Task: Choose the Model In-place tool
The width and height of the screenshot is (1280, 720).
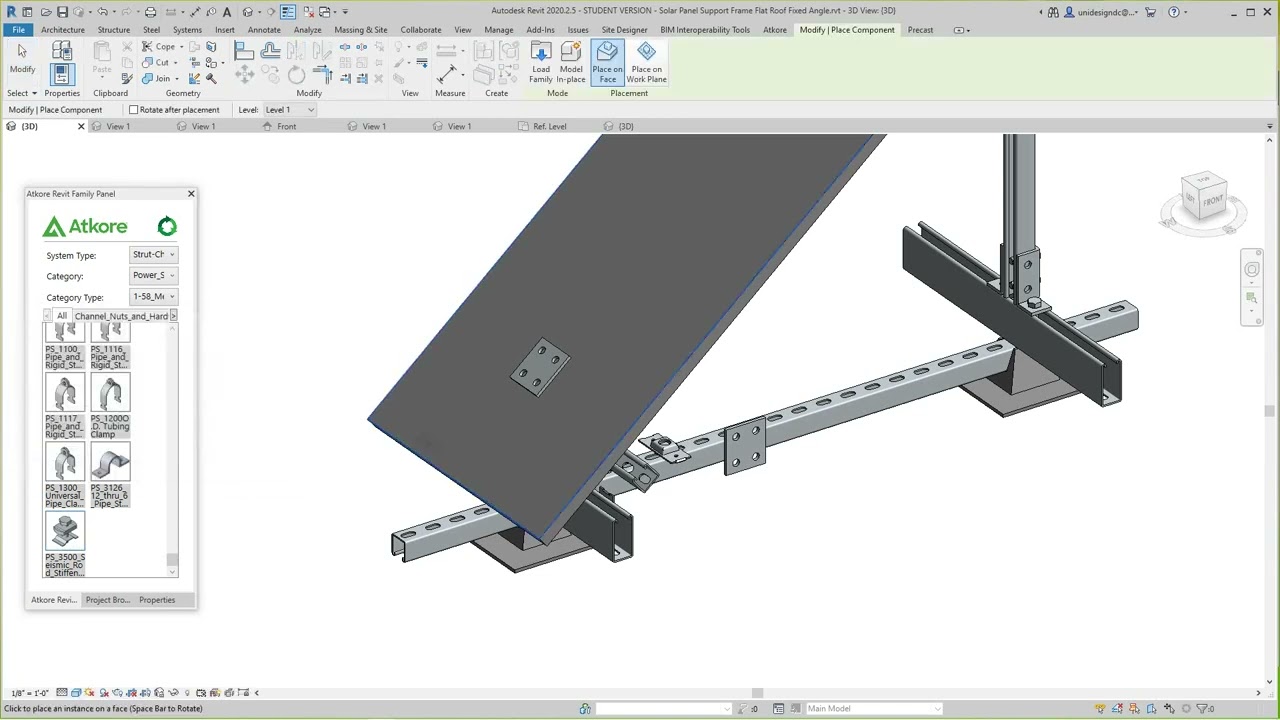Action: pos(571,63)
